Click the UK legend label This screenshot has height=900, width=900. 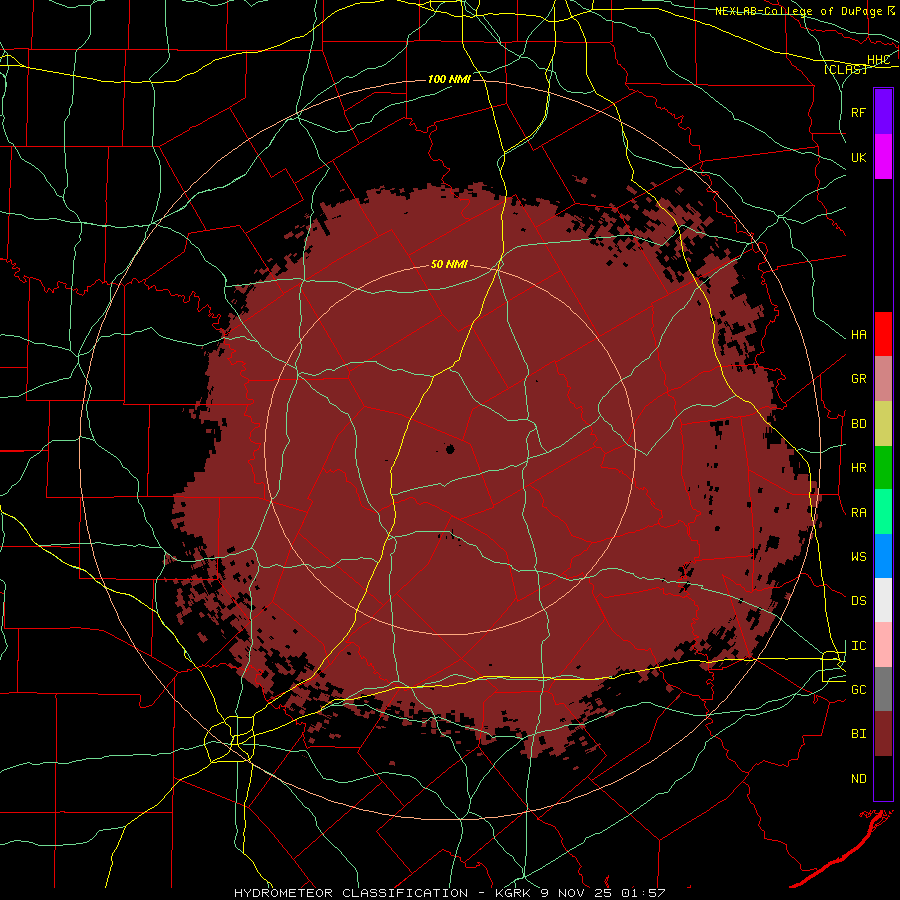point(859,157)
